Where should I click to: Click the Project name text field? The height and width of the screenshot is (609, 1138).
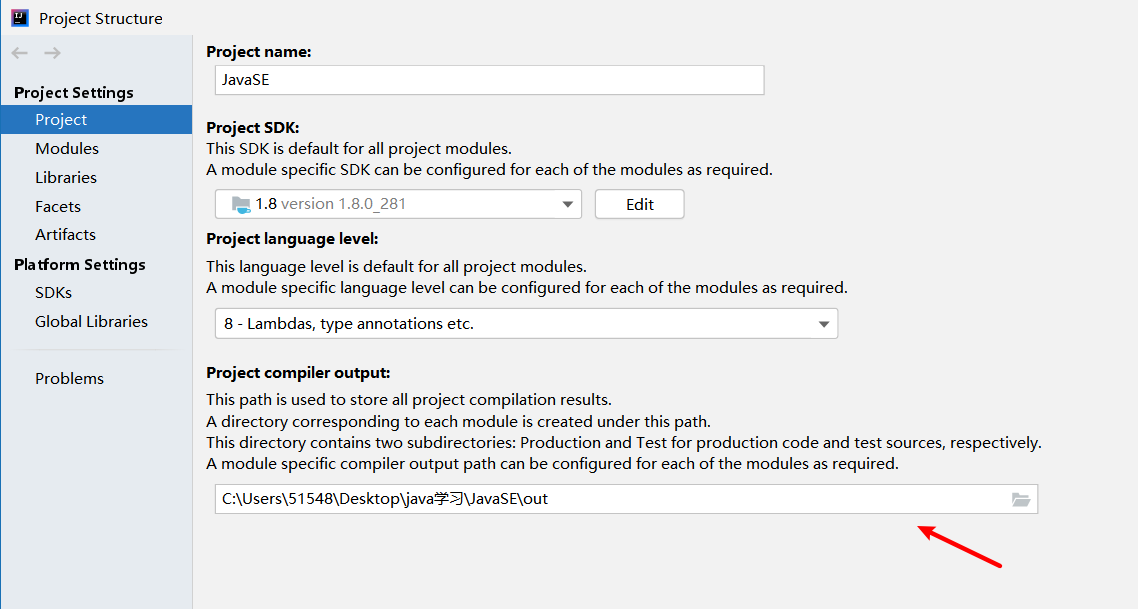pyautogui.click(x=489, y=80)
